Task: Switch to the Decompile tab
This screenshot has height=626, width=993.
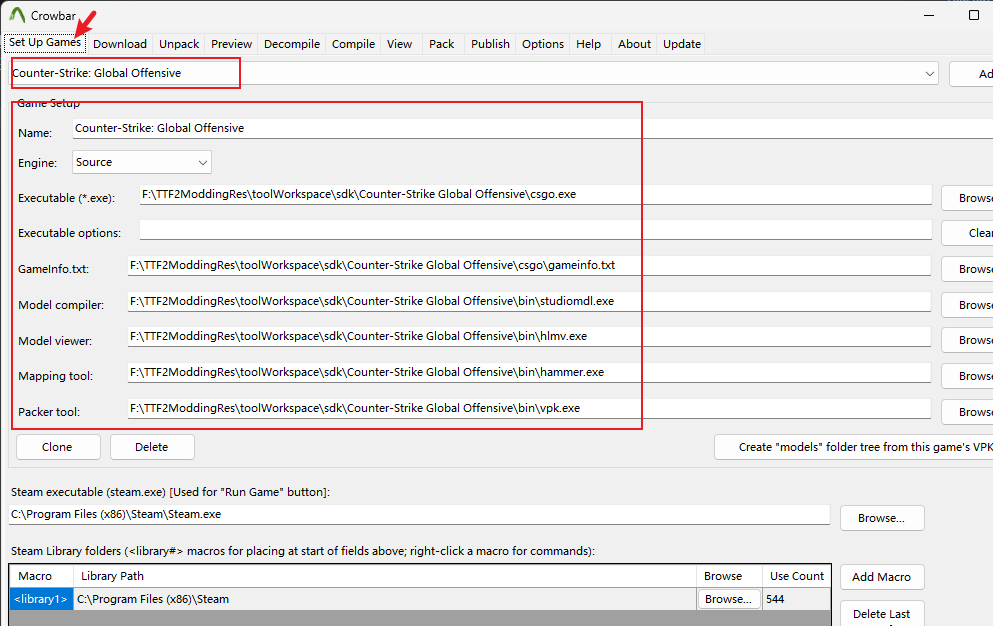Action: (x=291, y=44)
